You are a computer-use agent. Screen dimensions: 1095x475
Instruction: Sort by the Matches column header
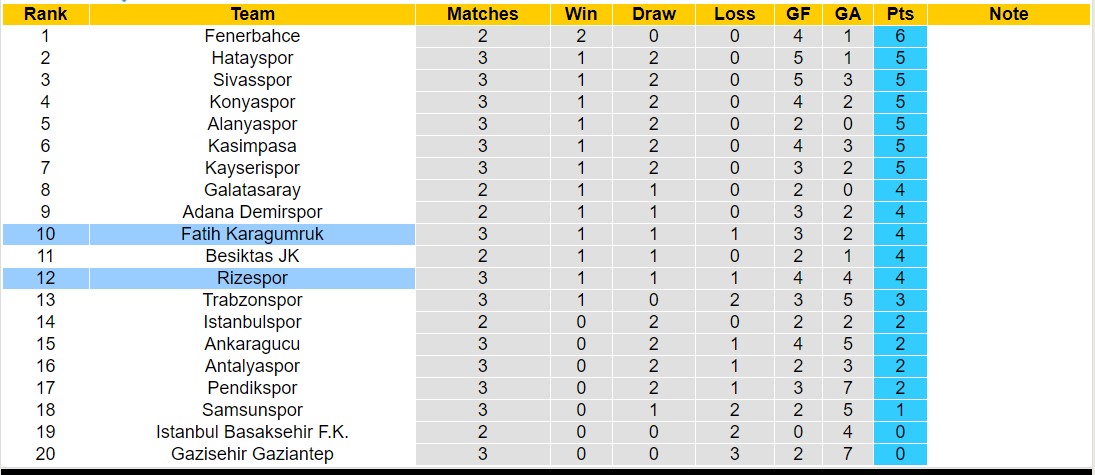point(482,14)
